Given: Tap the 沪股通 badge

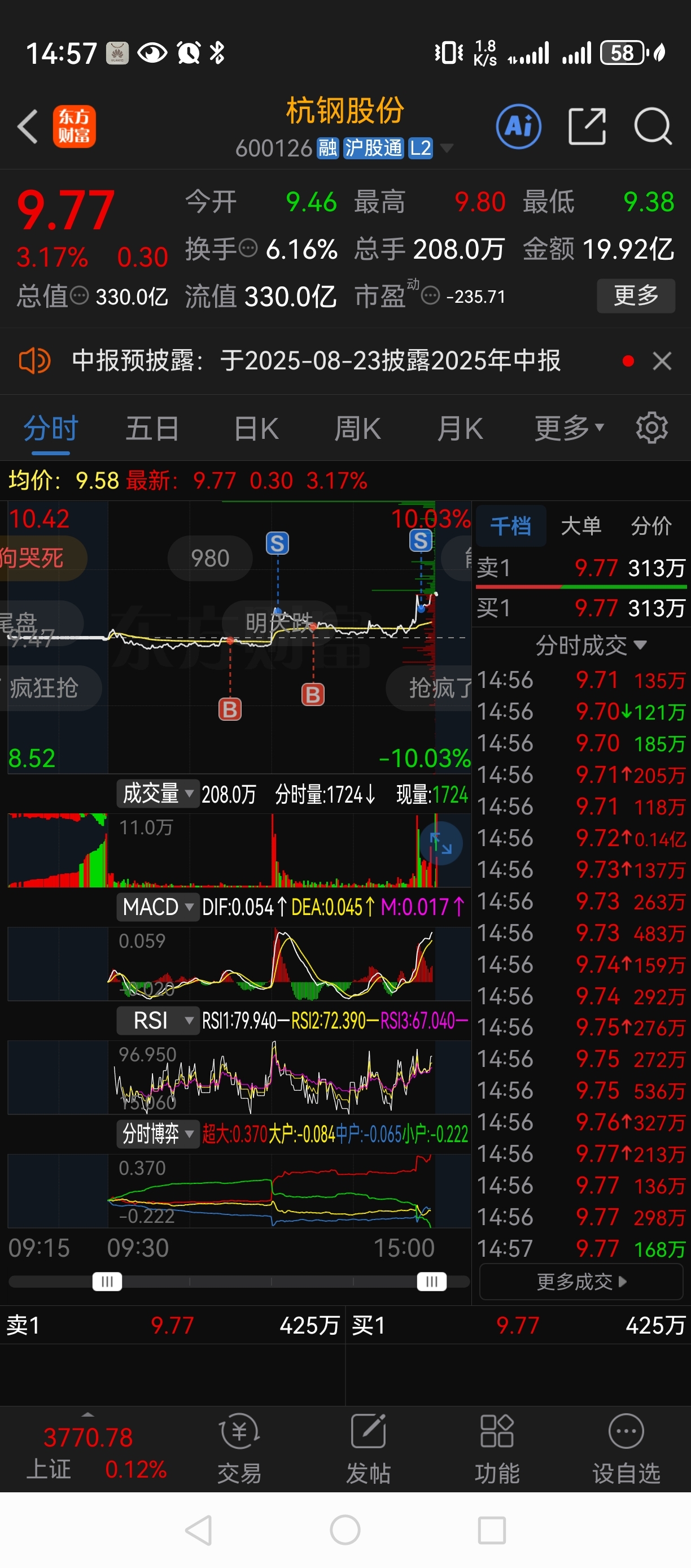Looking at the screenshot, I should tap(374, 148).
